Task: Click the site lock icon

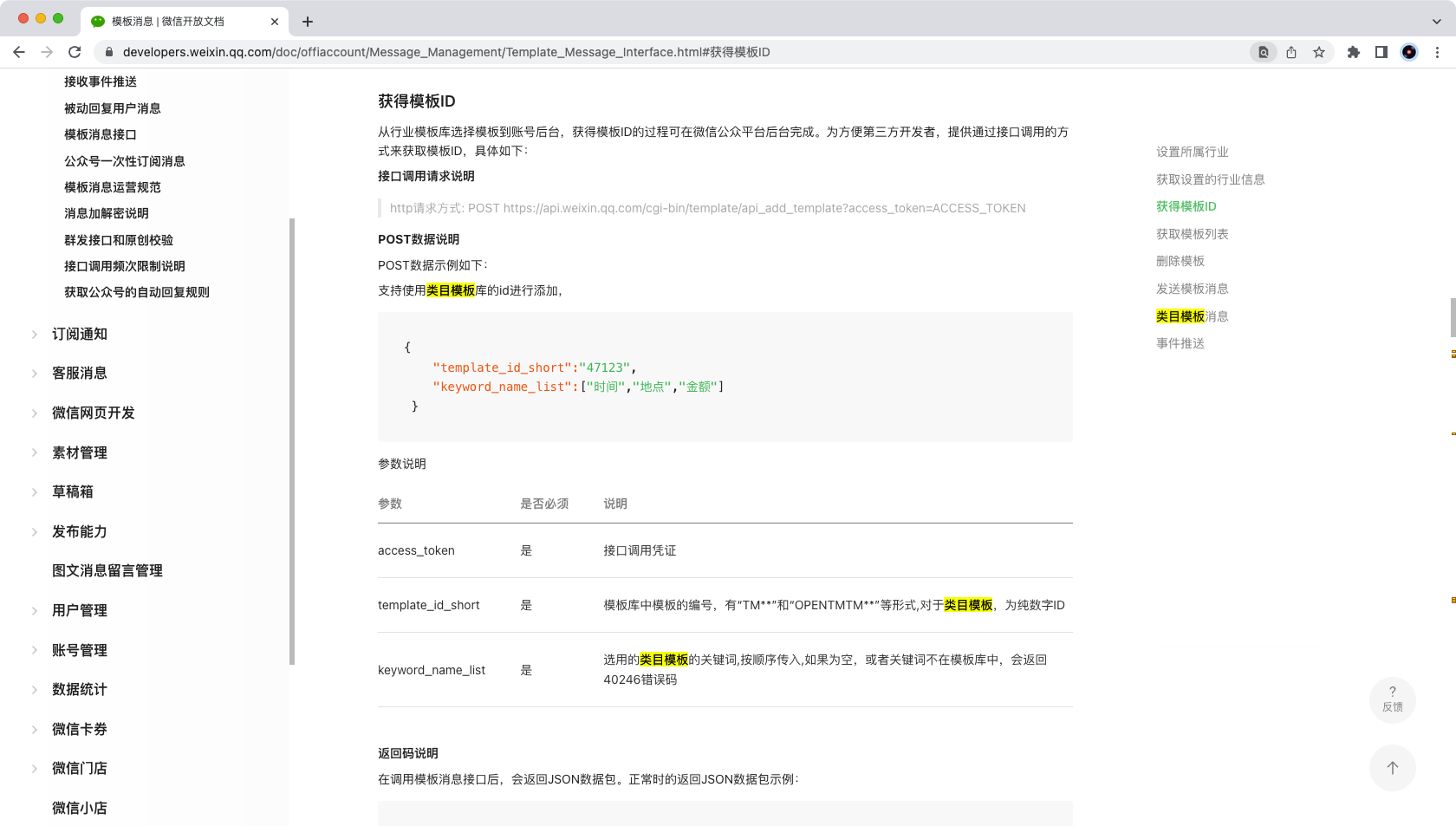Action: point(109,52)
